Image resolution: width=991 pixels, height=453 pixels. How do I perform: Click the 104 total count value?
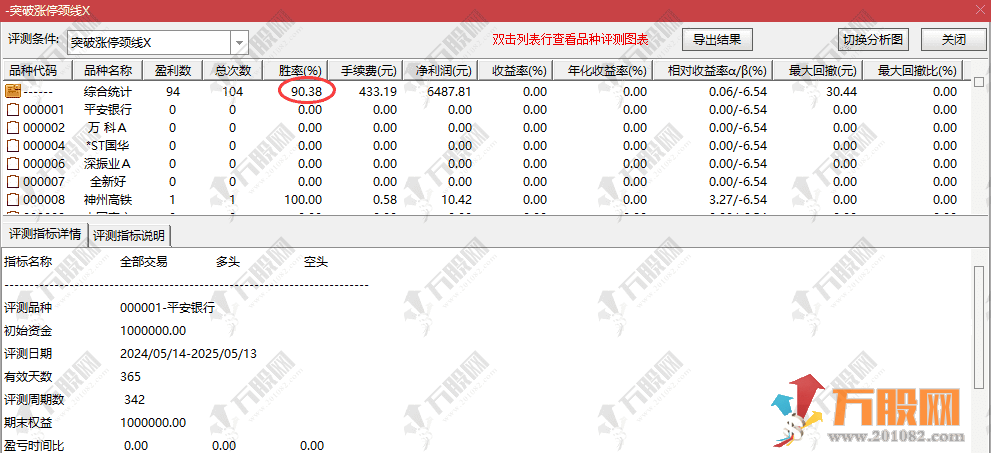click(x=233, y=92)
